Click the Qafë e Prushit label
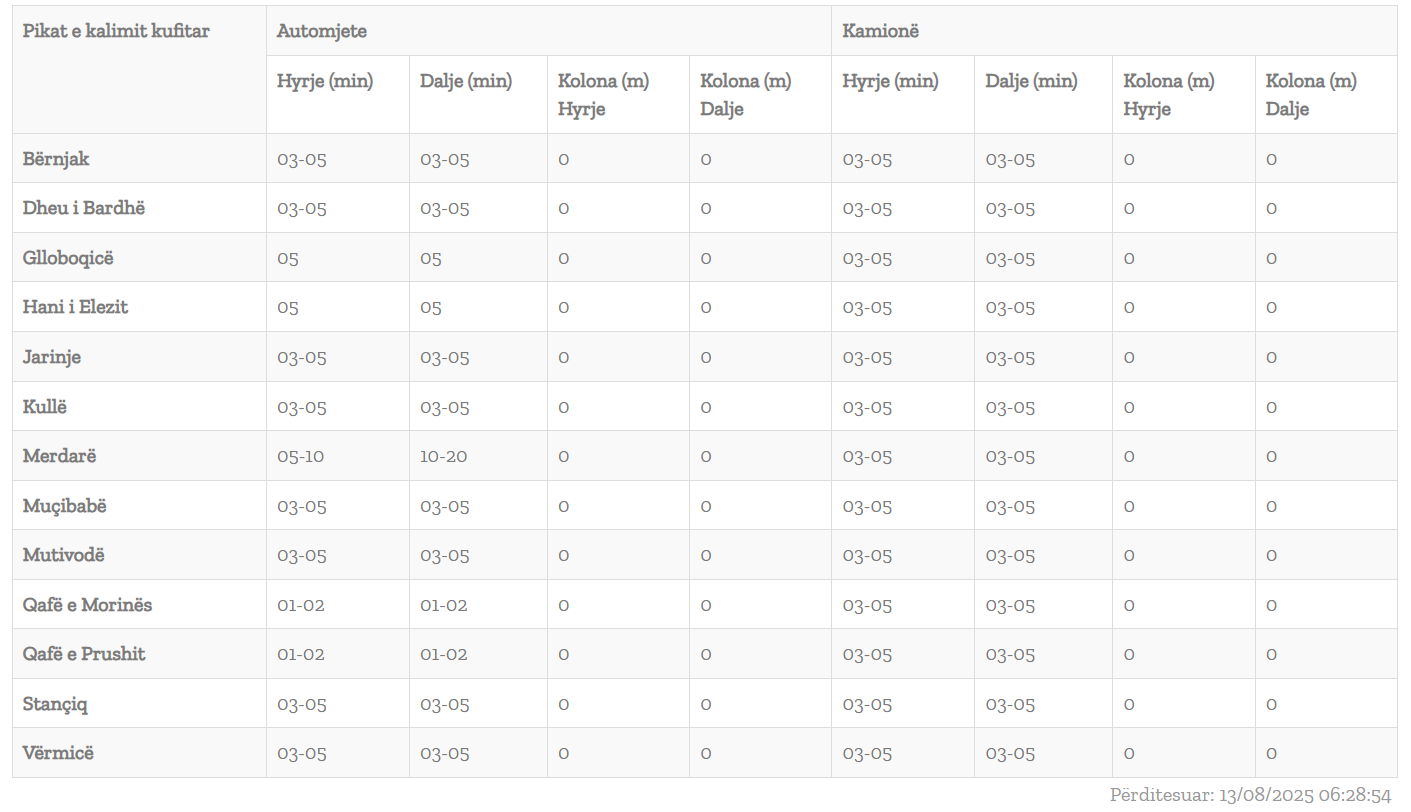This screenshot has width=1411, height=812. click(84, 654)
